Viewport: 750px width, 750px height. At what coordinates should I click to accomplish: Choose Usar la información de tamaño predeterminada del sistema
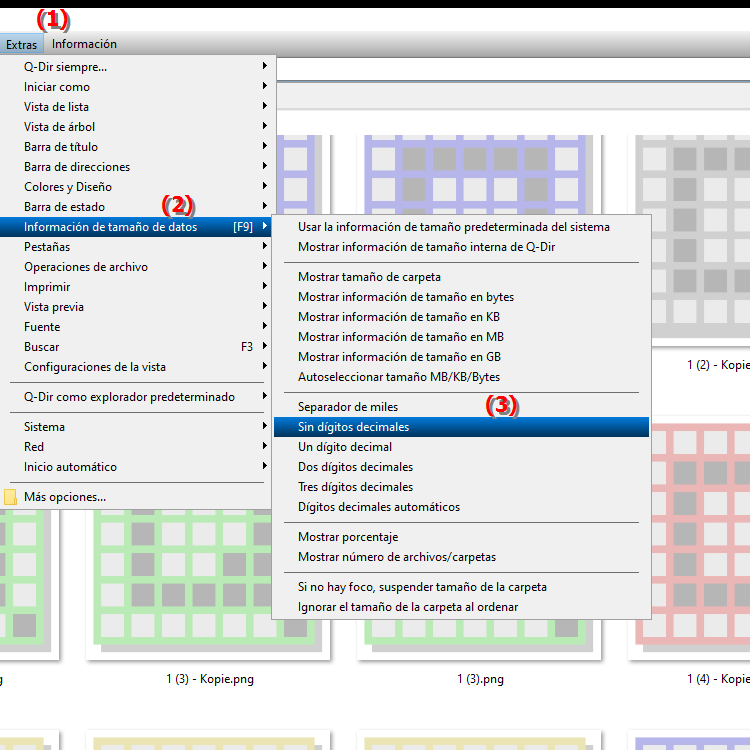pos(461,227)
